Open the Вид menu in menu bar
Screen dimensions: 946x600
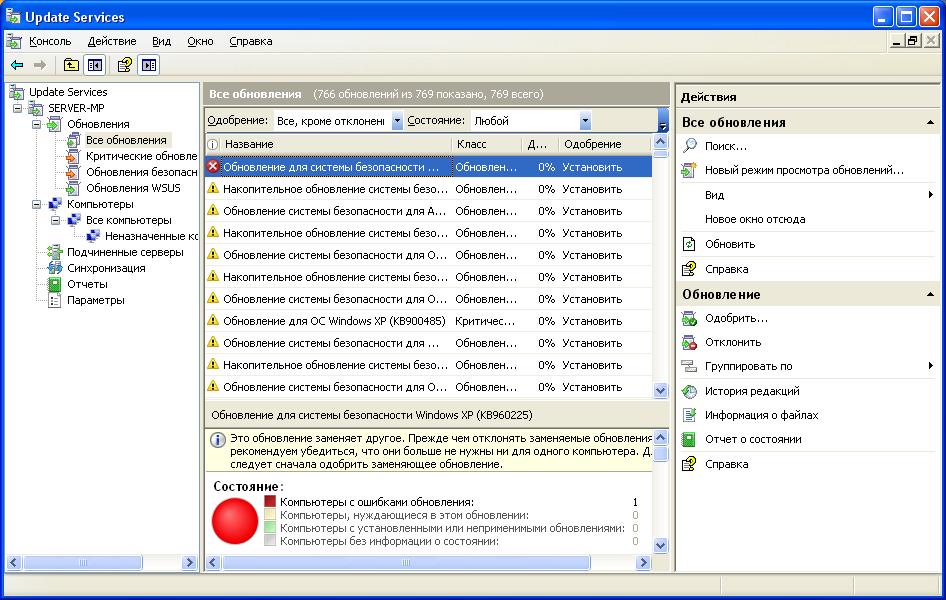(161, 41)
